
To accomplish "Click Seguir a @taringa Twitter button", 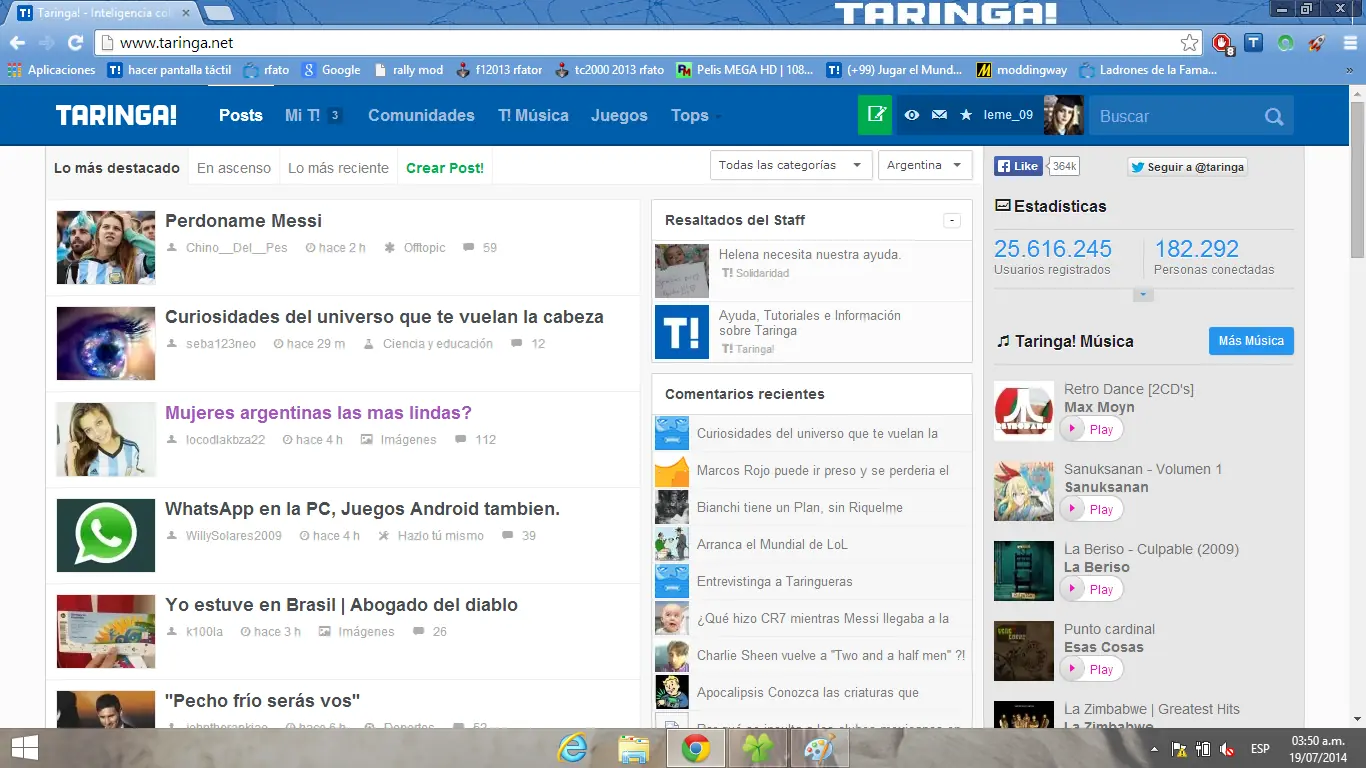I will click(x=1187, y=167).
